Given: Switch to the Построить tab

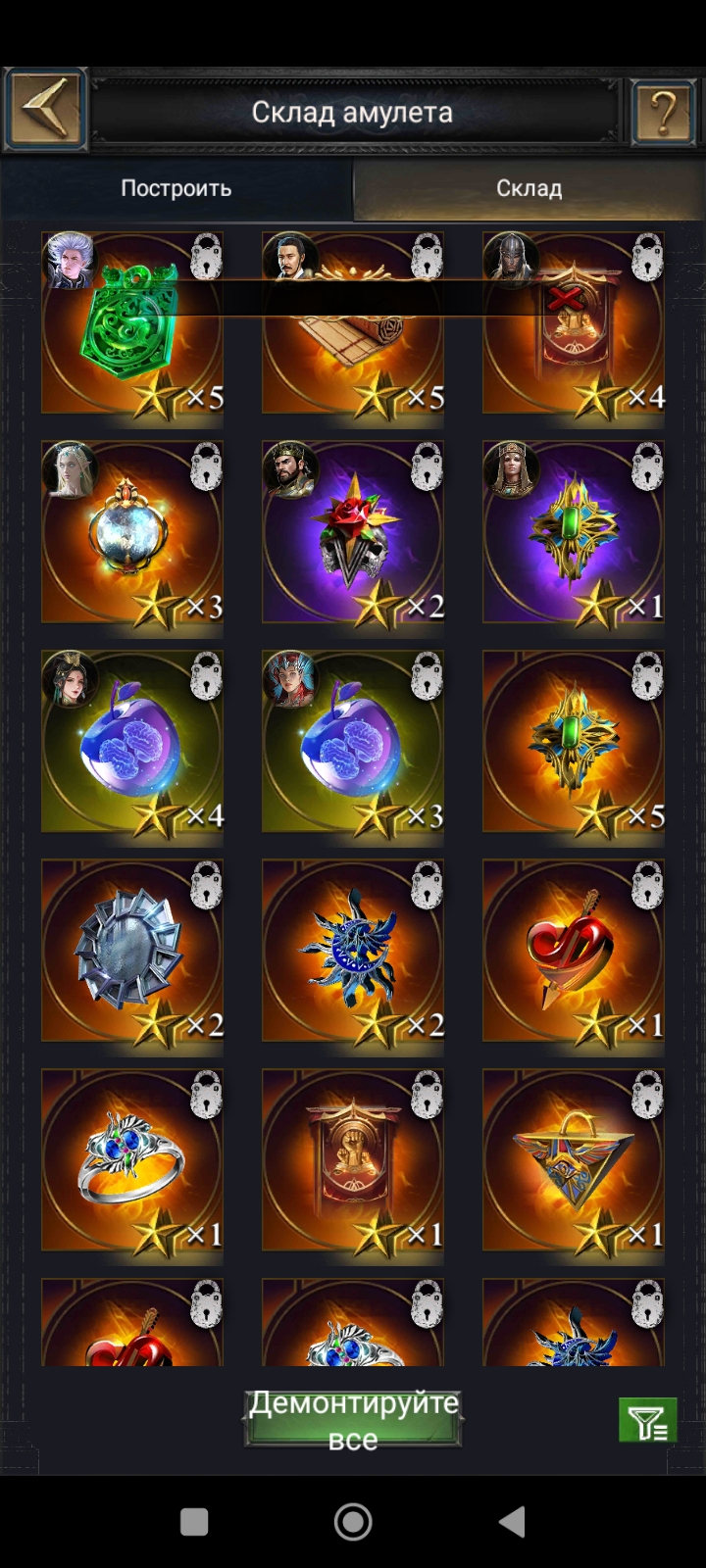Looking at the screenshot, I should pyautogui.click(x=176, y=188).
